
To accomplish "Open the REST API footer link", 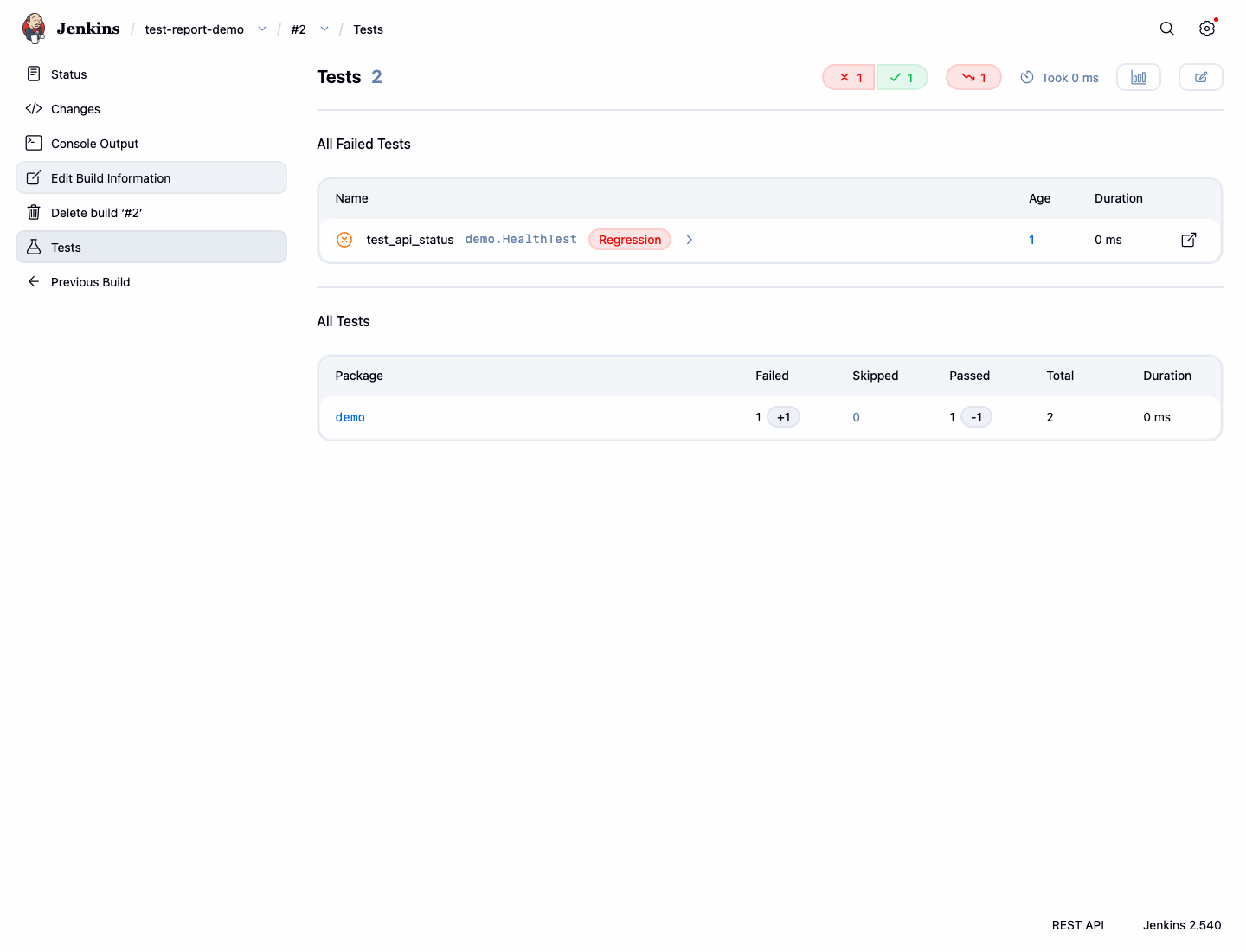I will click(1078, 925).
